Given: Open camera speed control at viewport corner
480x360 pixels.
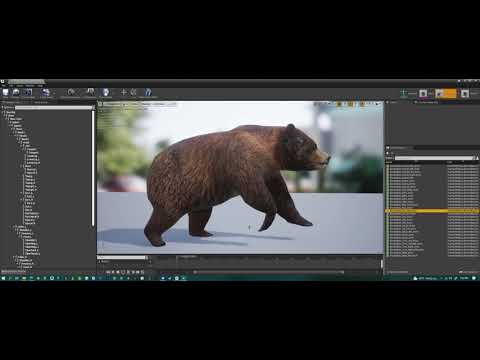Looking at the screenshot, I should click(x=378, y=104).
